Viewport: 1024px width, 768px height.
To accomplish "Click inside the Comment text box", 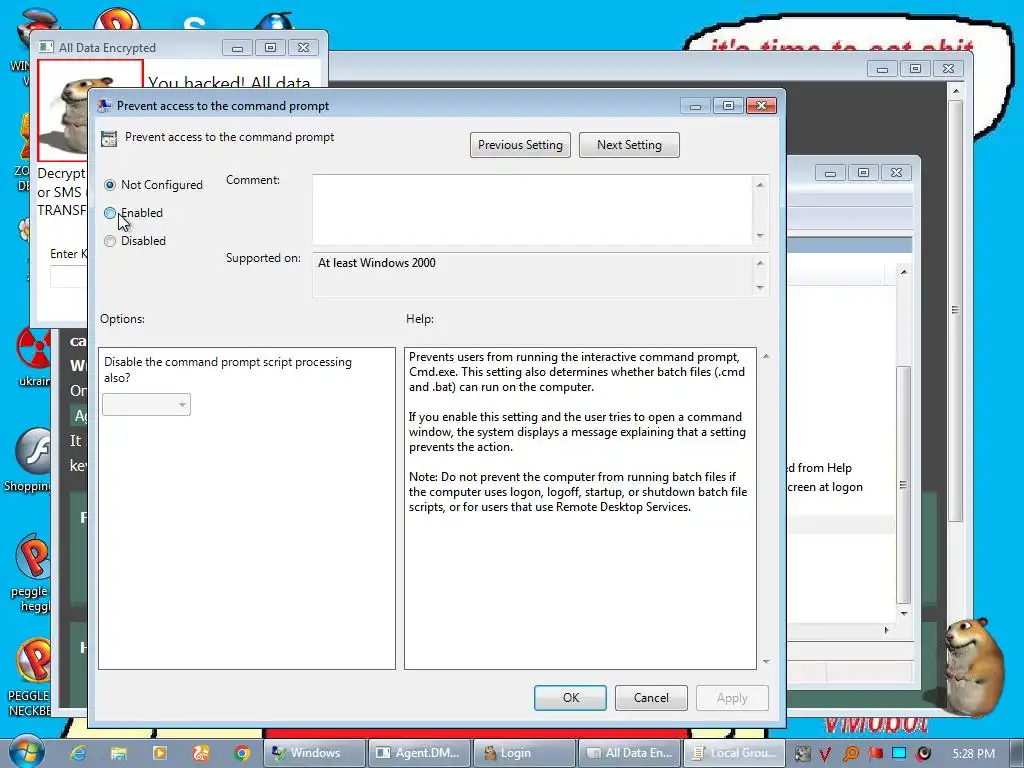I will tap(532, 210).
